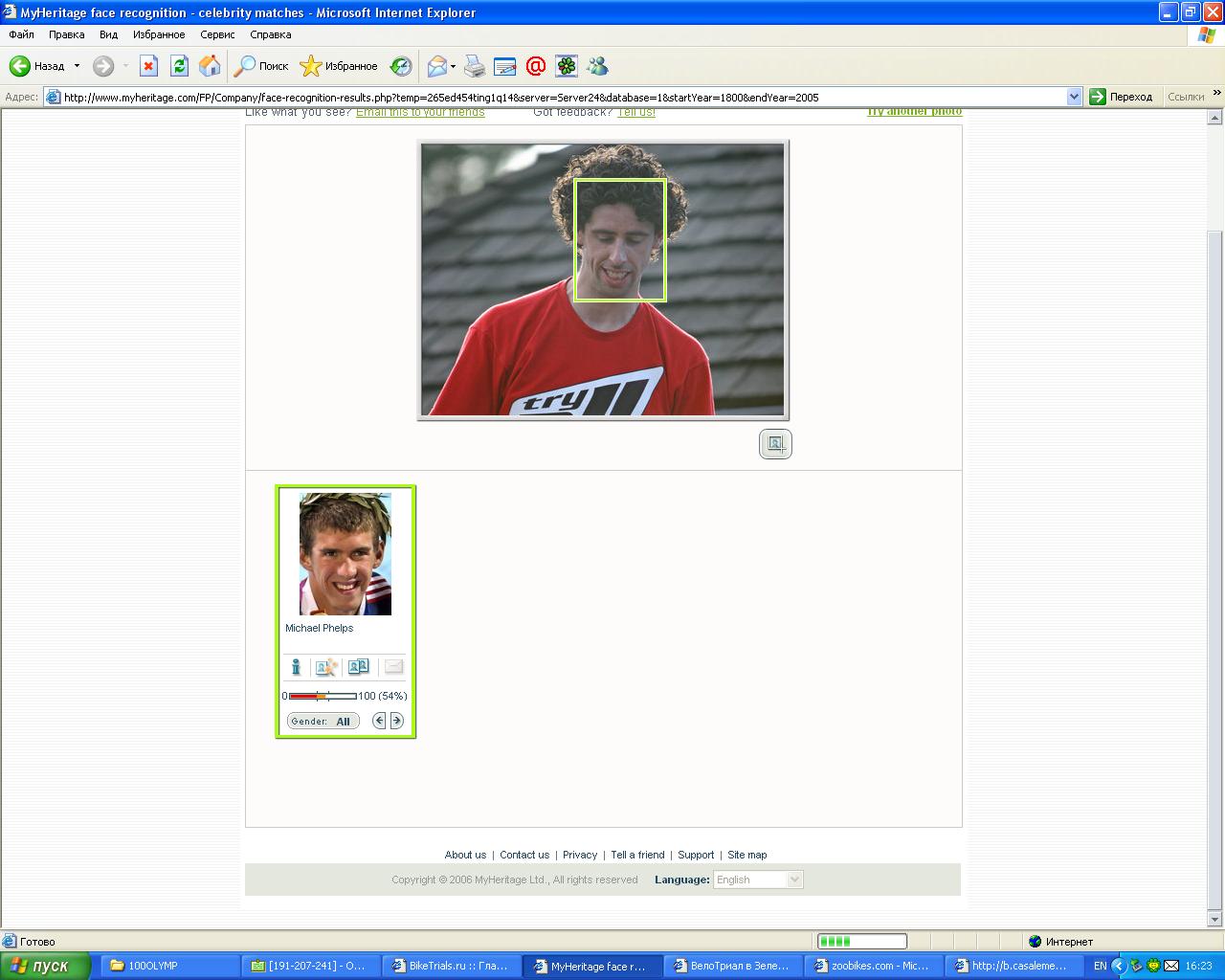Image resolution: width=1225 pixels, height=980 pixels.
Task: Show next celebrity match with right arrow
Action: coord(397,721)
